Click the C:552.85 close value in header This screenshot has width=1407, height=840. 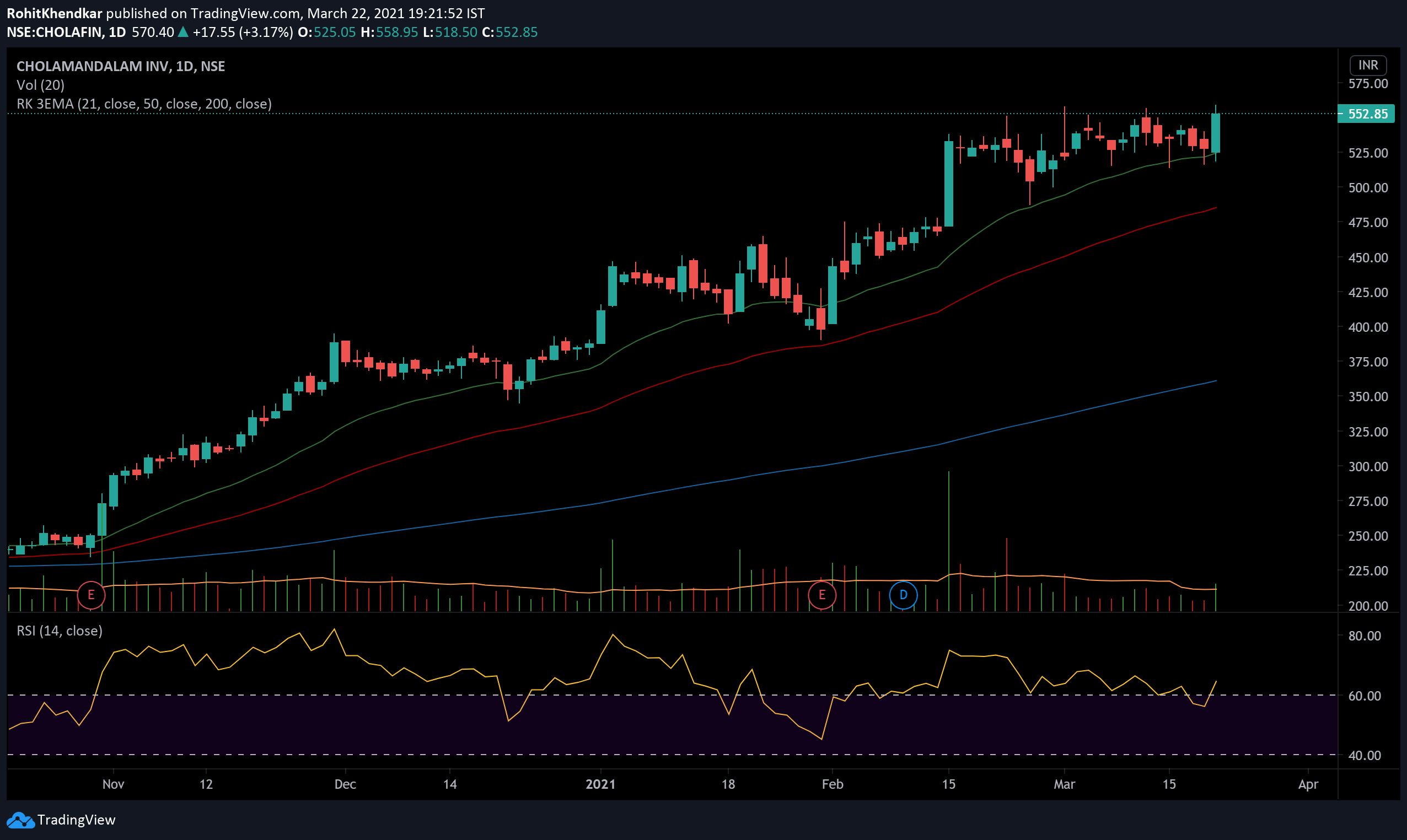509,33
